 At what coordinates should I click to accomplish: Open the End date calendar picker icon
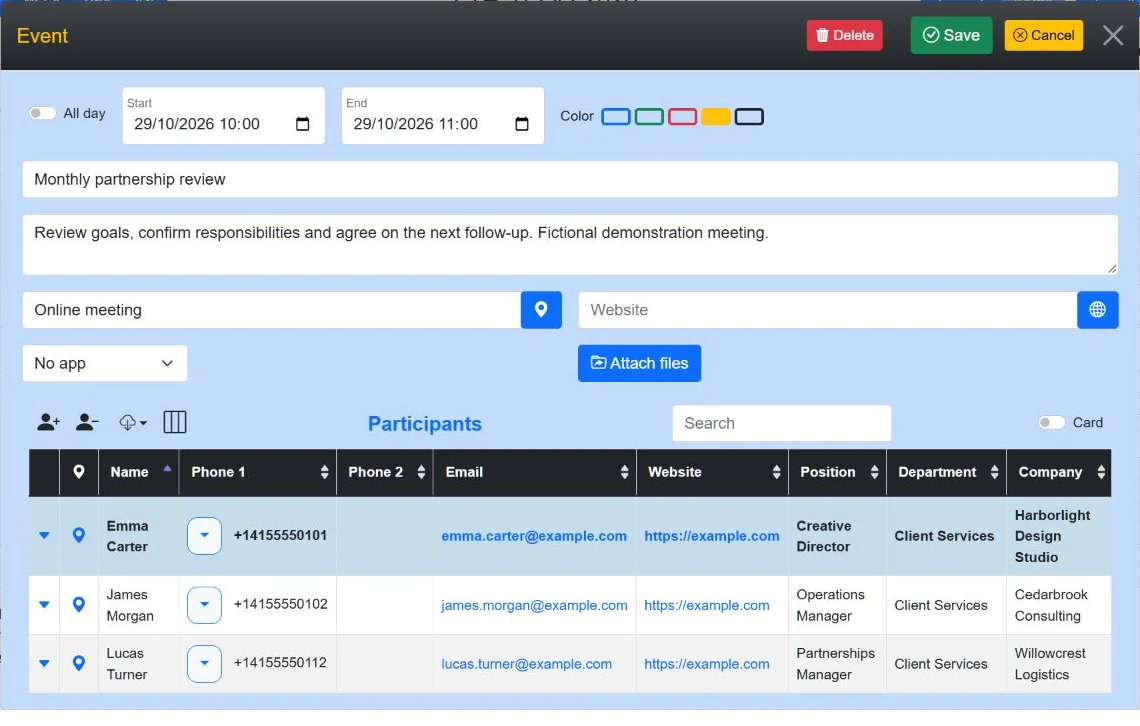point(521,124)
